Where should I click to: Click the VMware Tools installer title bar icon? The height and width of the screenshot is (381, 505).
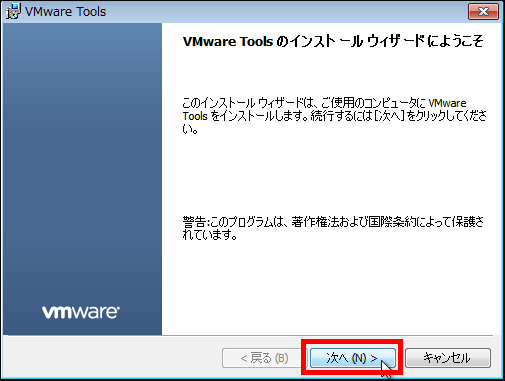pyautogui.click(x=13, y=11)
